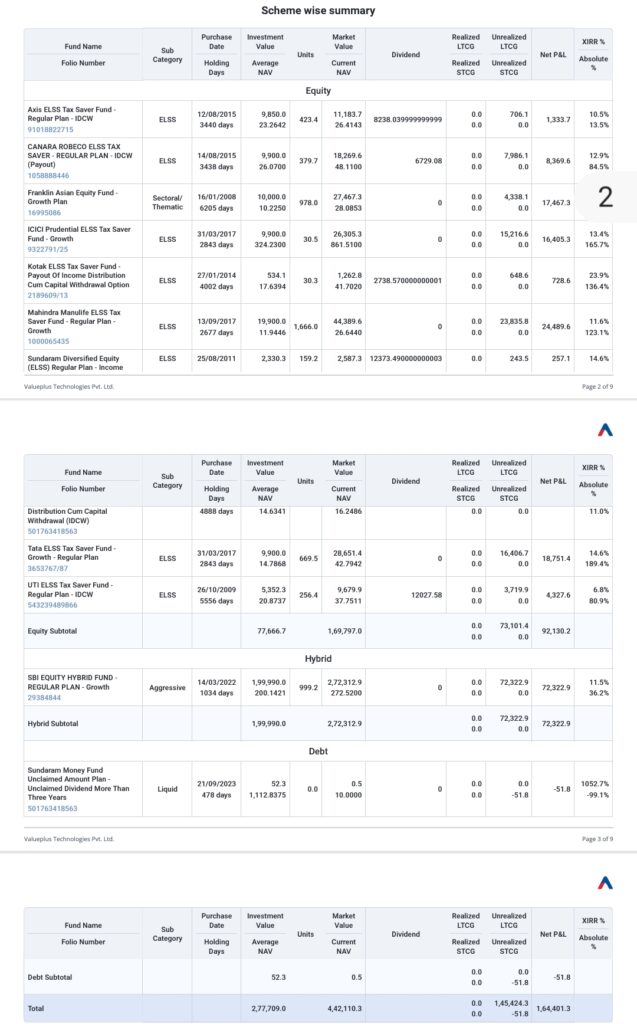Click total investment value 2,77,709.0
Viewport: 637px width, 1024px height.
click(269, 1009)
